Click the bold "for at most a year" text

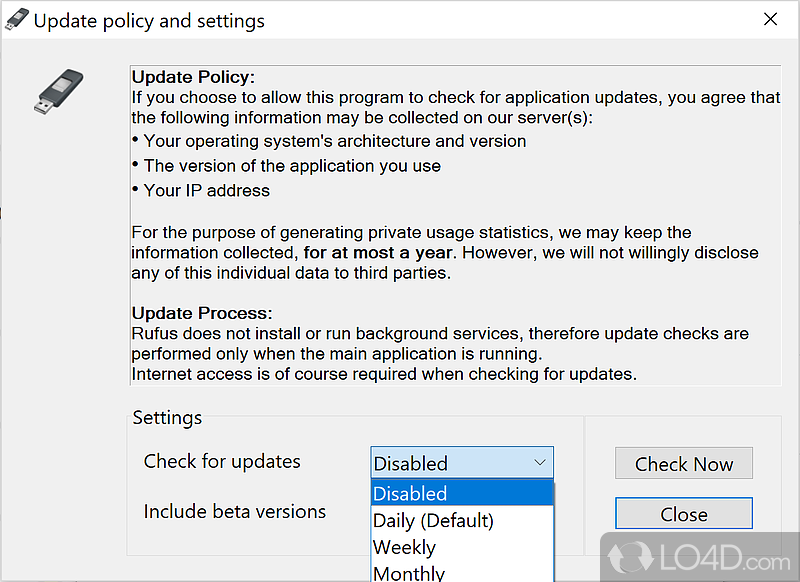pyautogui.click(x=376, y=252)
